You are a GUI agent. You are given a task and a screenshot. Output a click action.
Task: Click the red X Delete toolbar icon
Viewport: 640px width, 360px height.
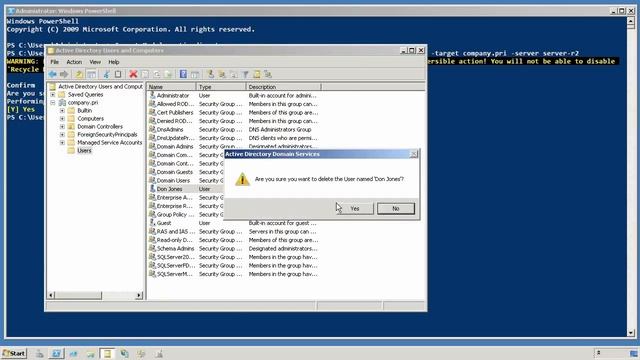pos(133,74)
